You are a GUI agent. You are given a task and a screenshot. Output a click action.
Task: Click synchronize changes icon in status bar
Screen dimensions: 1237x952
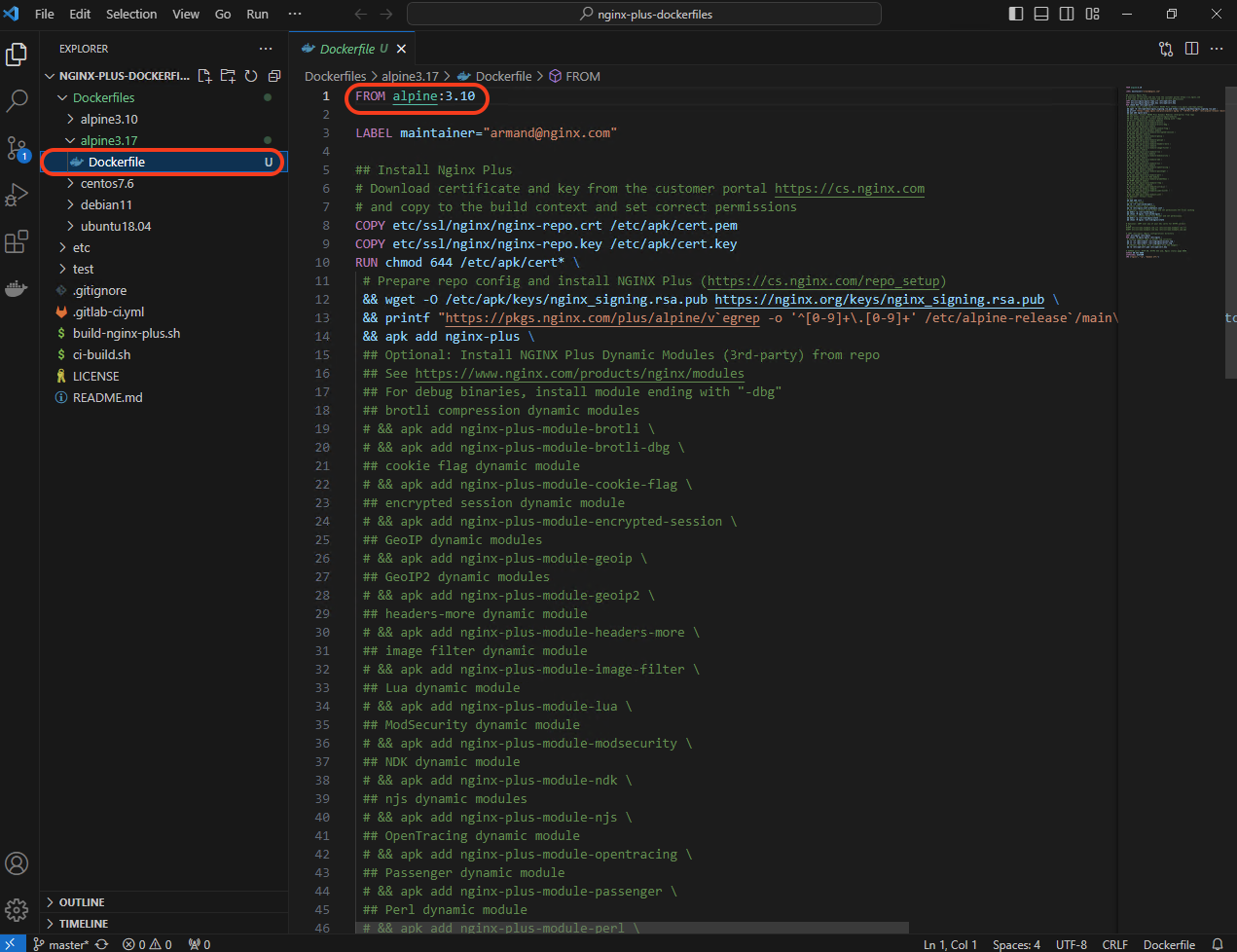point(101,944)
